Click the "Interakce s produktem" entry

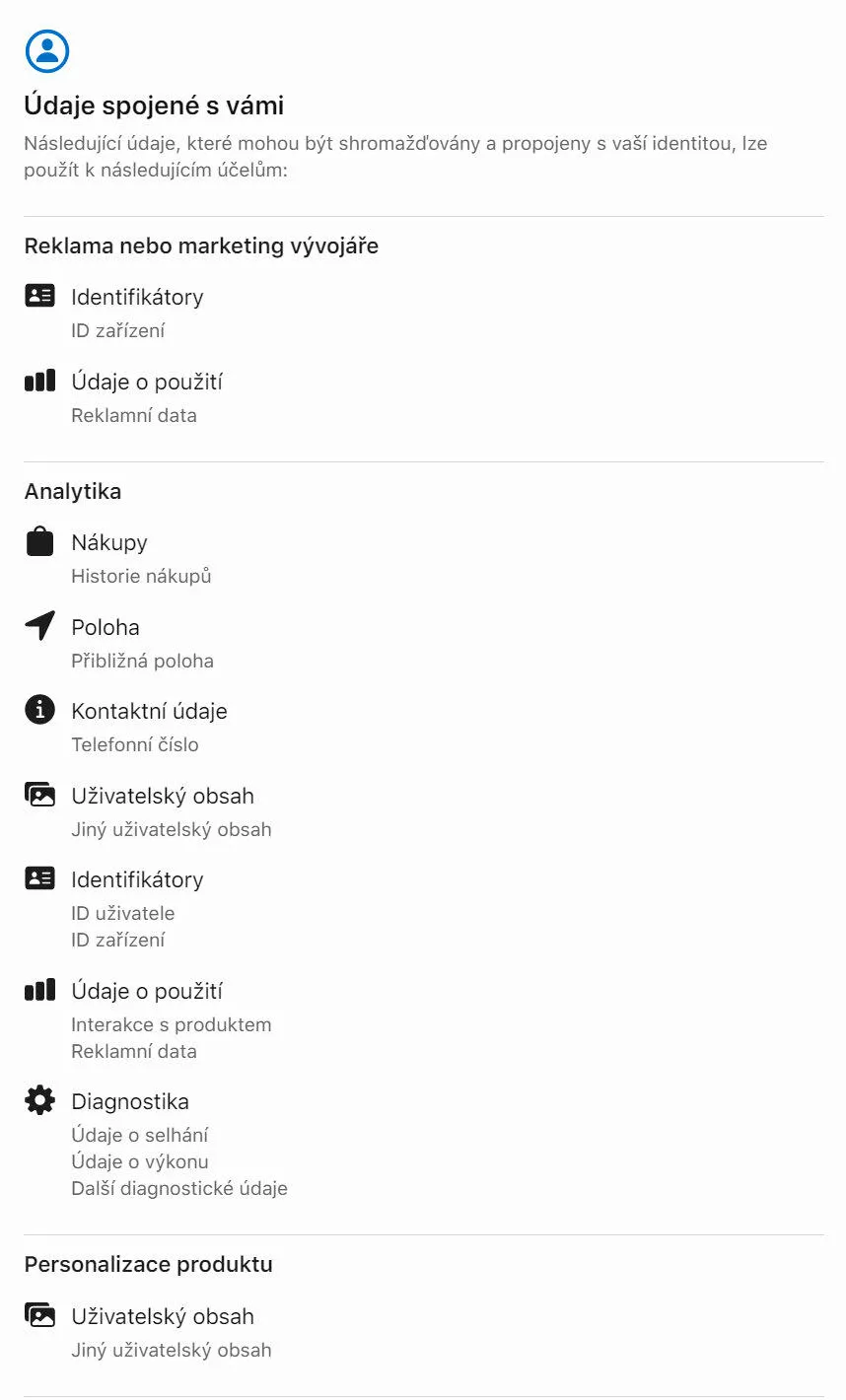tap(171, 1024)
